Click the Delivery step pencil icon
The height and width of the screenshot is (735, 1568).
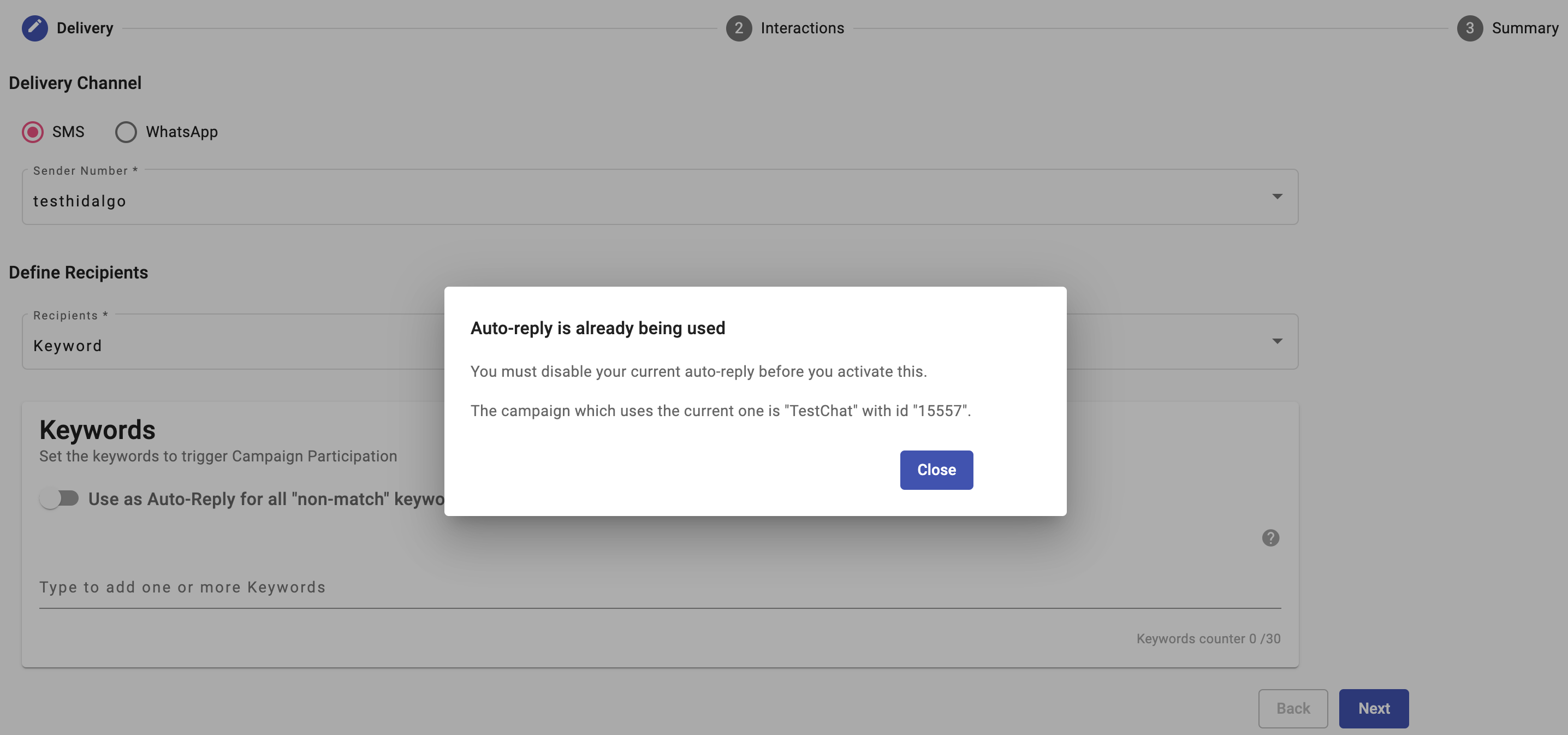35,28
